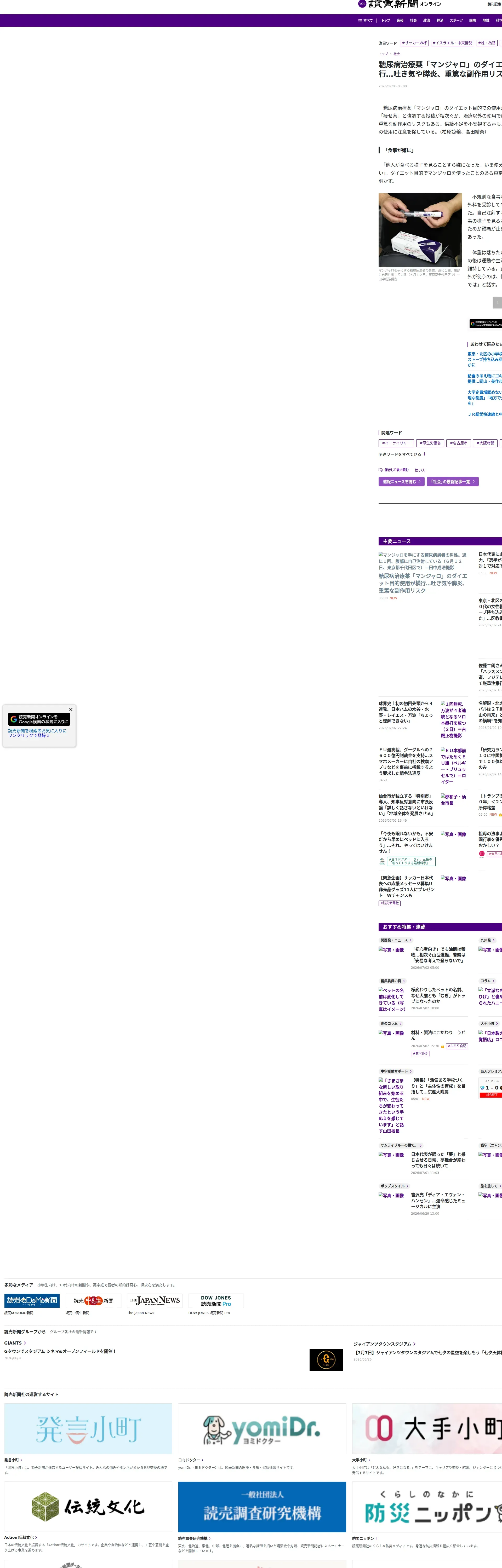
Task: Open the 読売調査研究機構 site link
Action: [x=194, y=1538]
